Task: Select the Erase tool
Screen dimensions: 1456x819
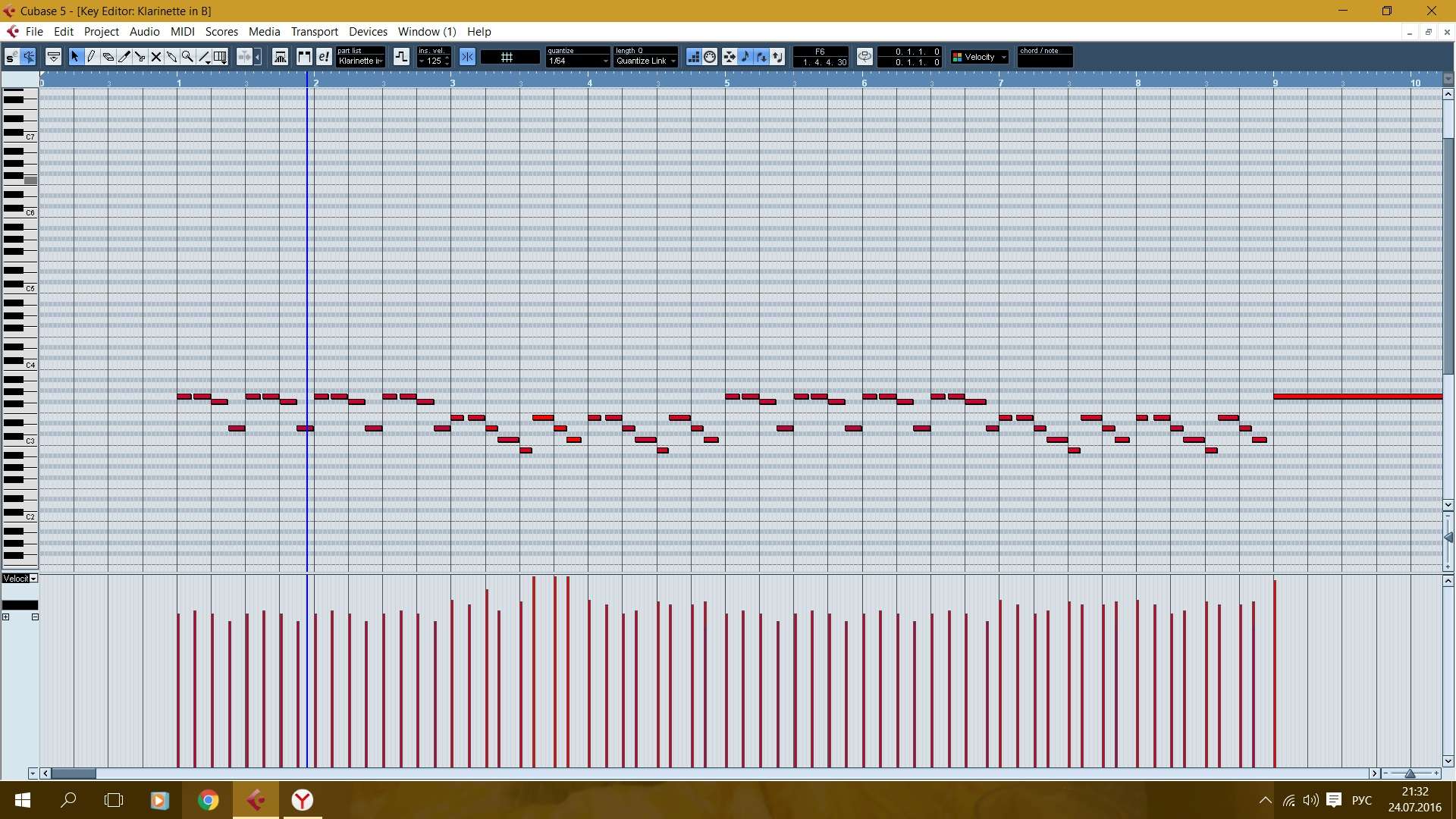Action: pyautogui.click(x=108, y=57)
